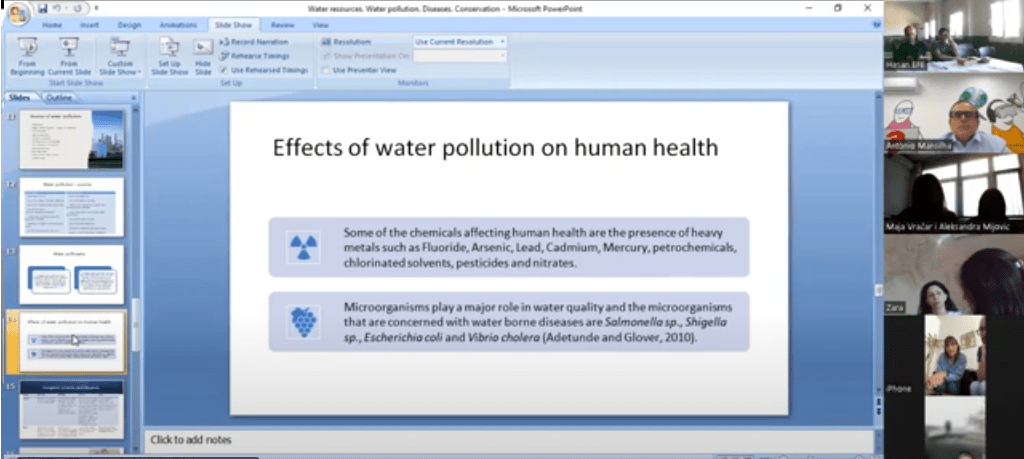
Task: Switch to the Outline pane tab
Action: [59, 97]
